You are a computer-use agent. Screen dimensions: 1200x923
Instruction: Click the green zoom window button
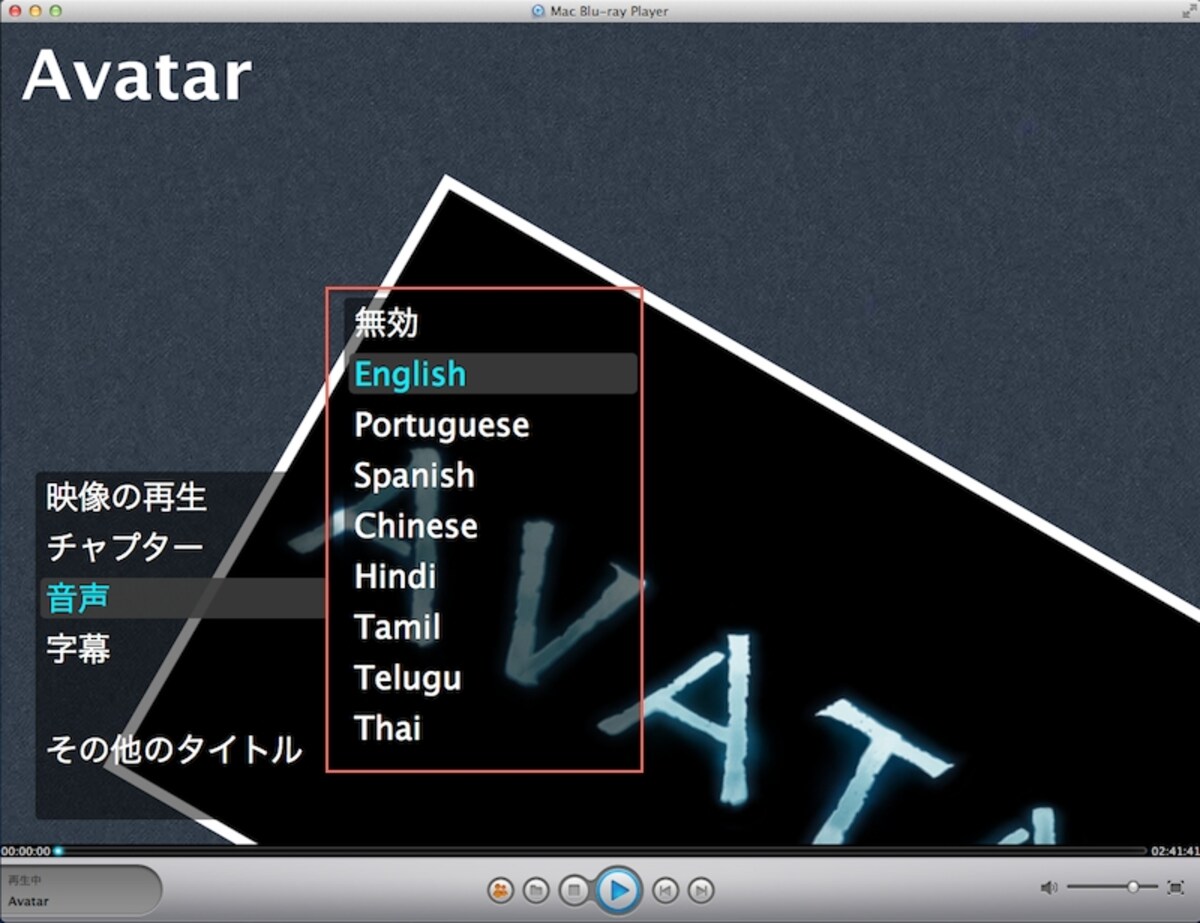point(55,11)
